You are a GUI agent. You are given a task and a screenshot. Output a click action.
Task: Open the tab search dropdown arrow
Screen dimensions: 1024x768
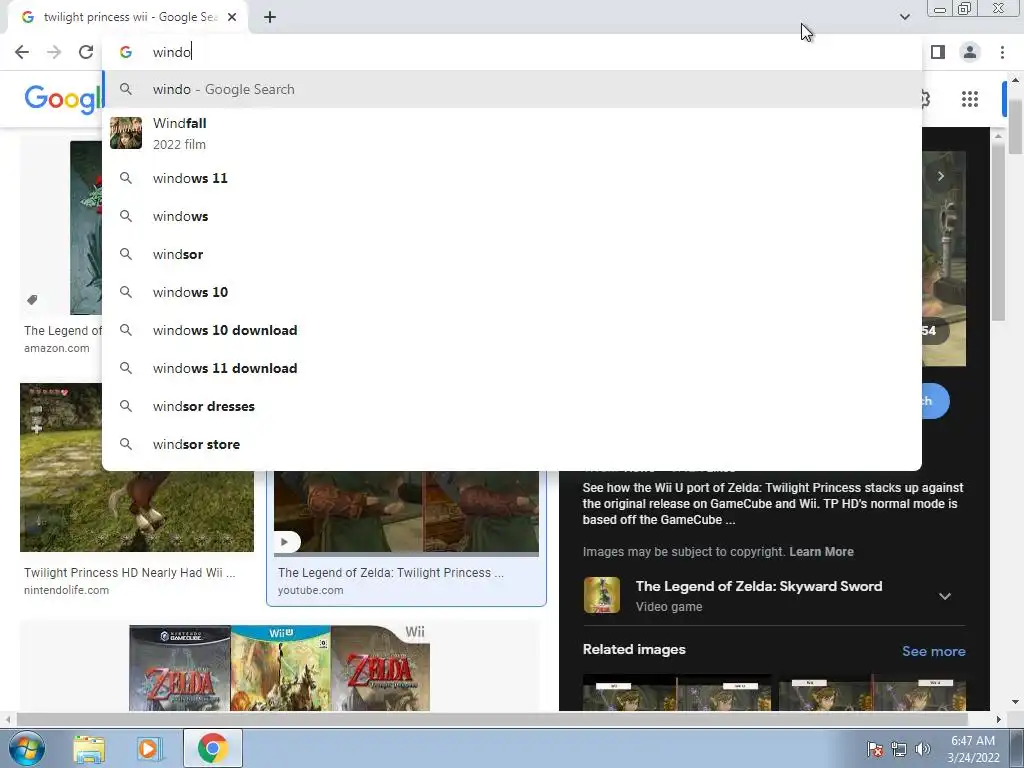click(x=904, y=17)
